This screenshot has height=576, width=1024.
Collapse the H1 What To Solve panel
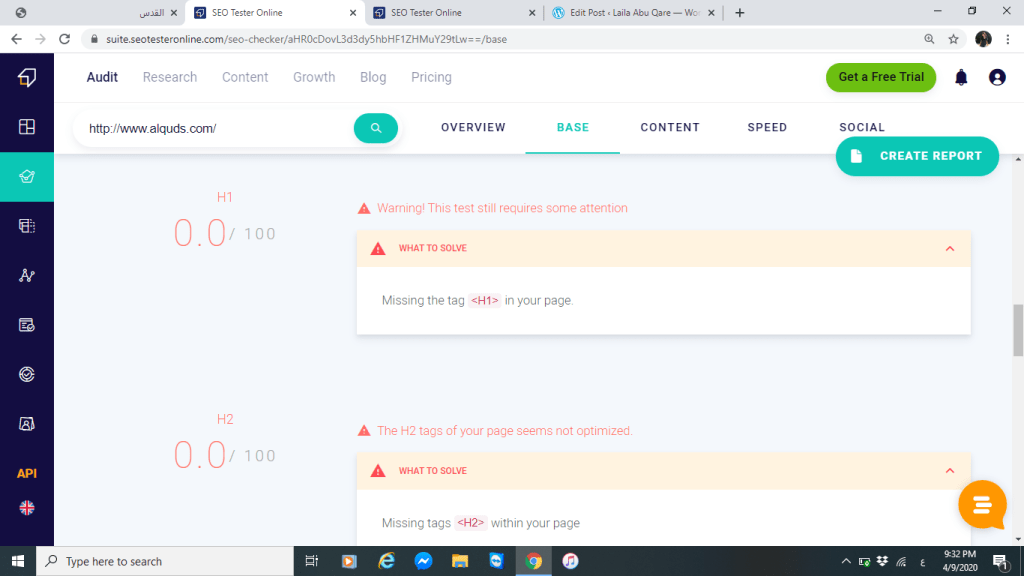[x=949, y=249]
